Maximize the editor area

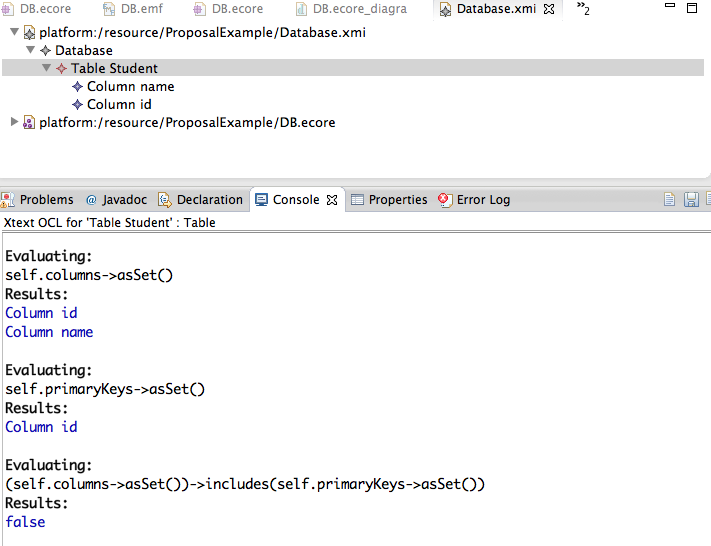[x=692, y=8]
